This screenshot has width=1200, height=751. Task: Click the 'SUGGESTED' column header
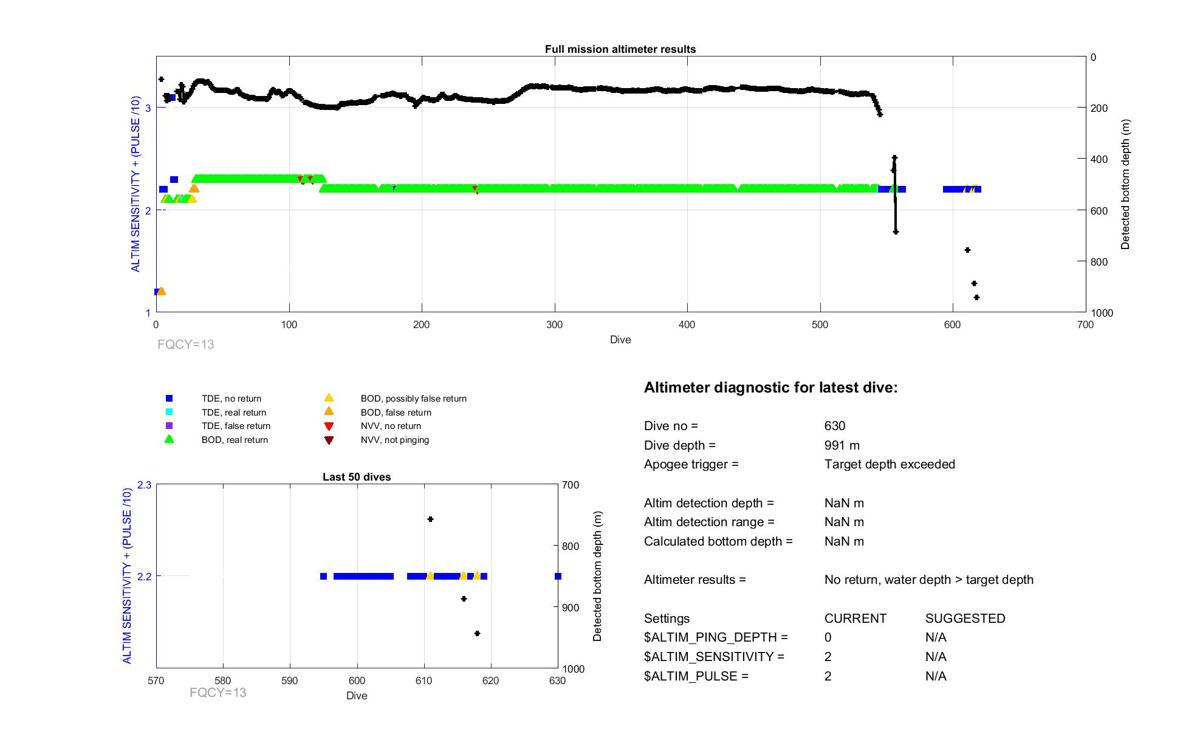coord(965,618)
